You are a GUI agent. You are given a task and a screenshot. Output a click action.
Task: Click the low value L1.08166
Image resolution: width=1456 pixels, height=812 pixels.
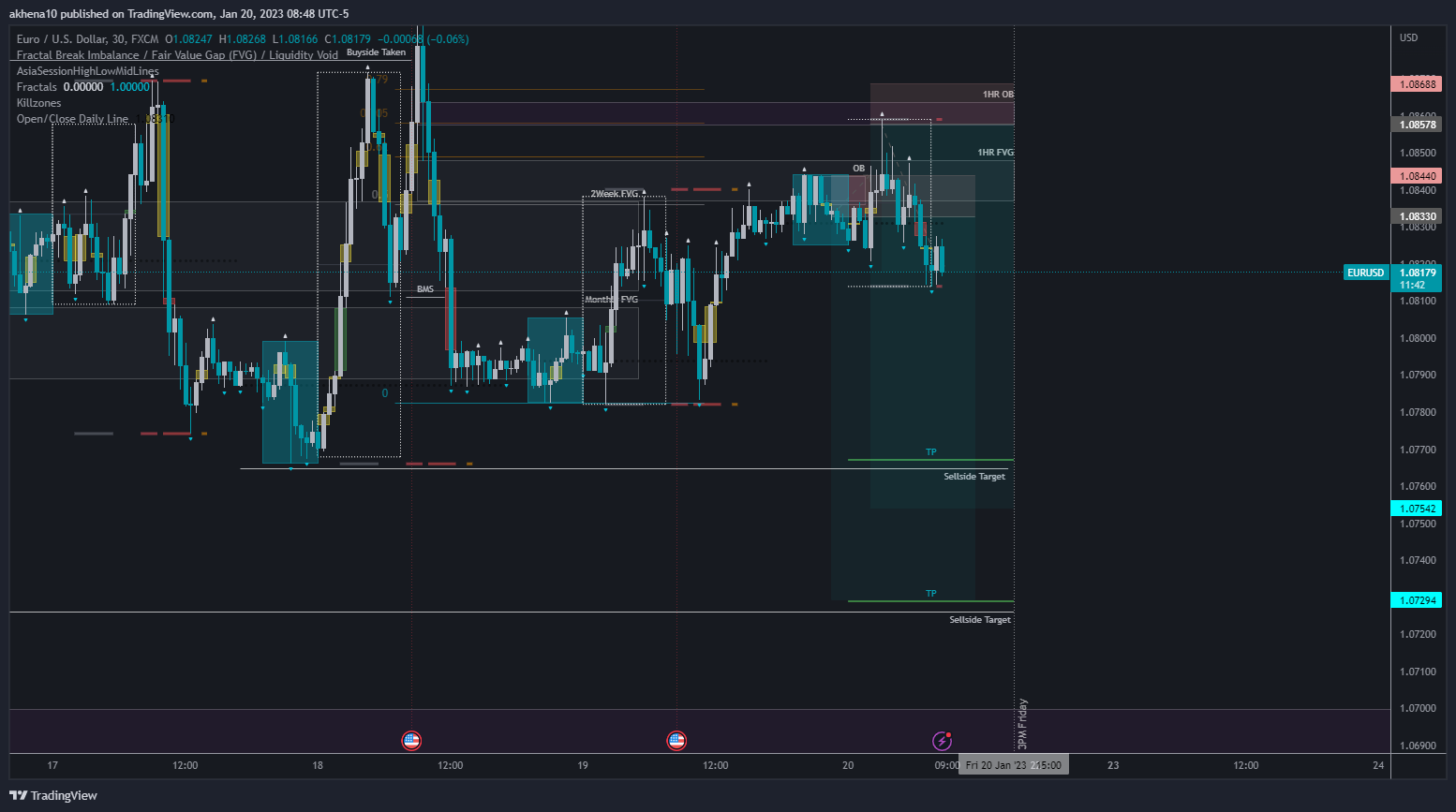(295, 39)
